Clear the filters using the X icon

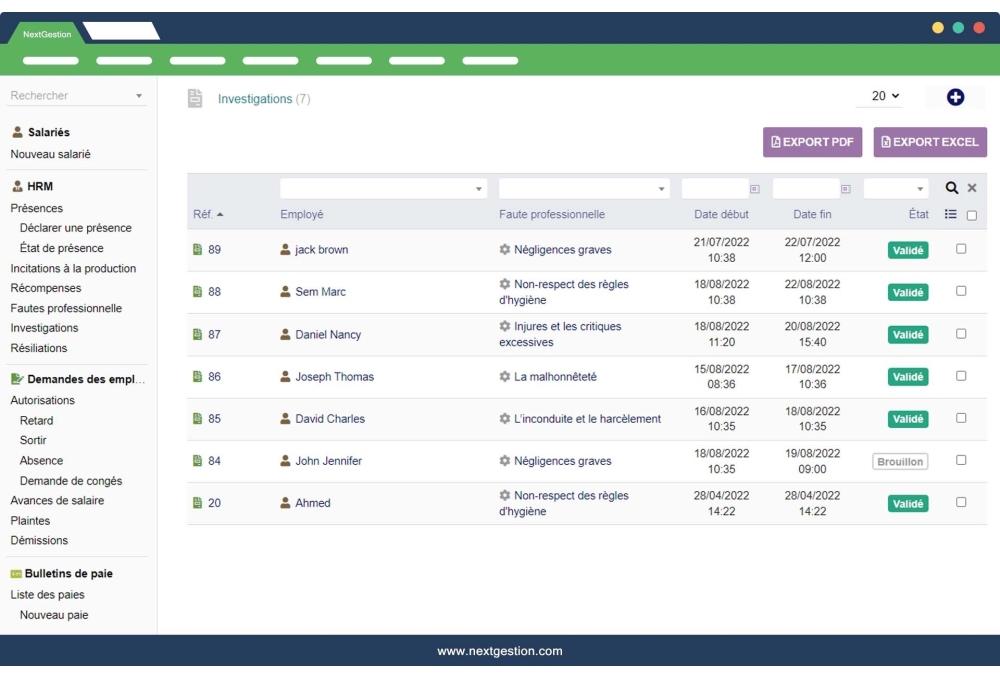[972, 188]
